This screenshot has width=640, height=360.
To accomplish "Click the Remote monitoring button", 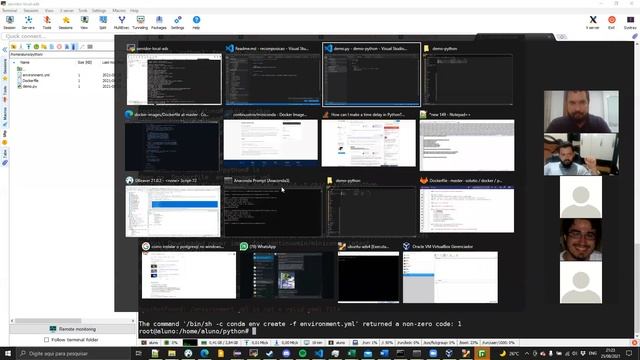I will tap(73, 329).
